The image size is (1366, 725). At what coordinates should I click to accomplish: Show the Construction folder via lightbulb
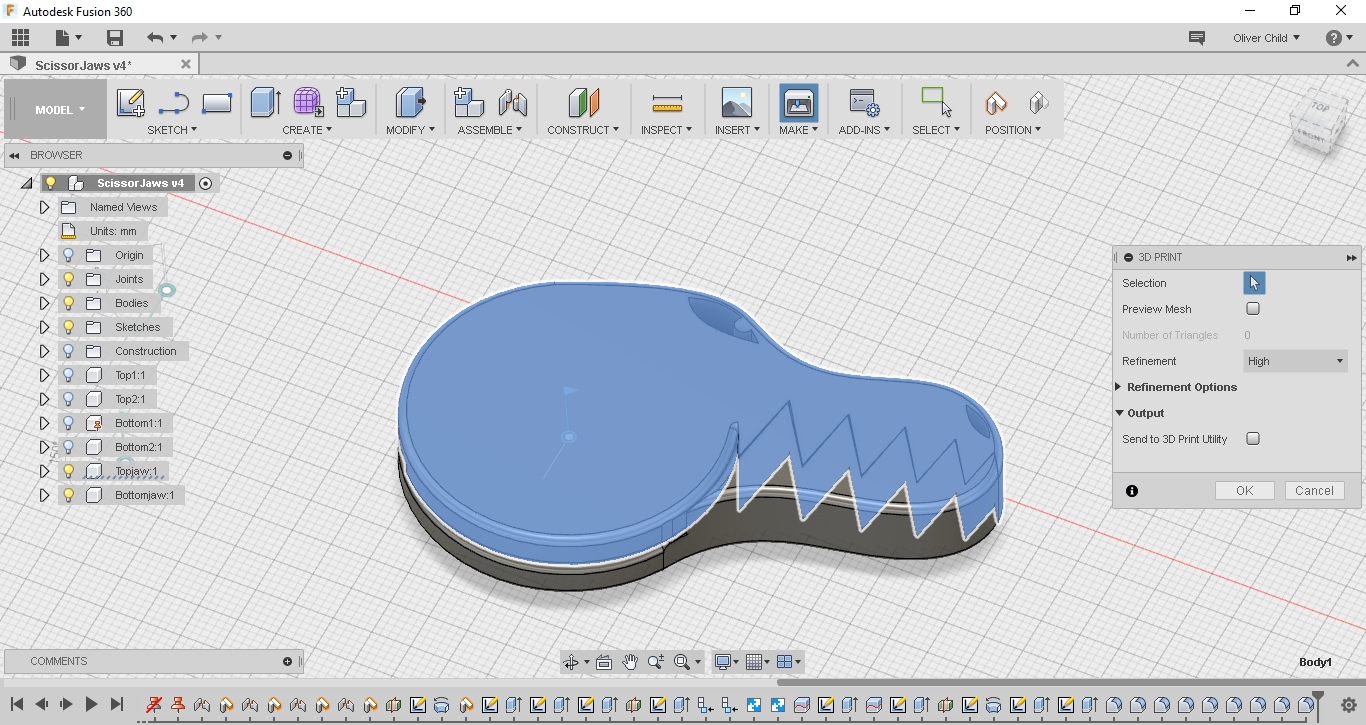[69, 351]
